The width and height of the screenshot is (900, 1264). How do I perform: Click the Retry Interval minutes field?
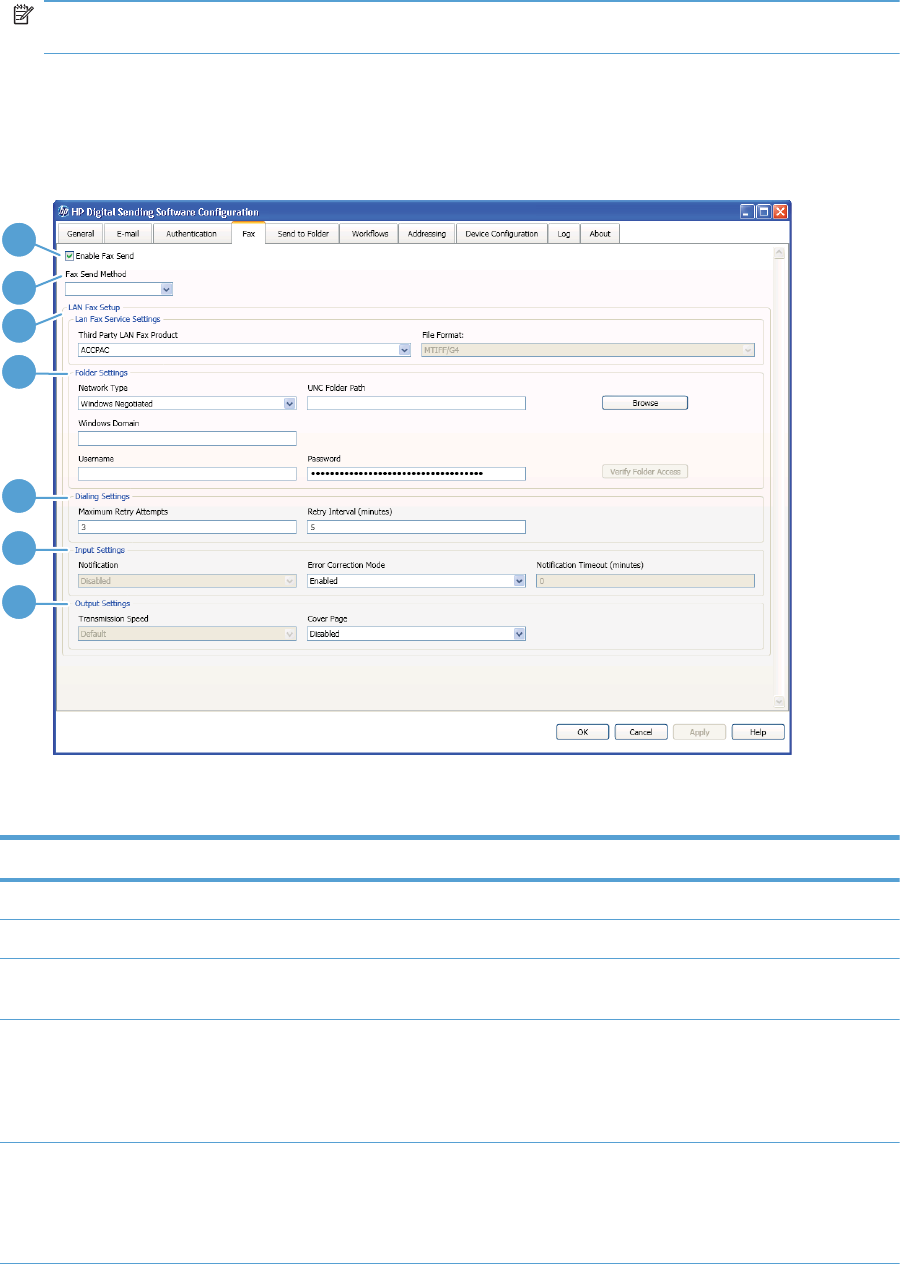[x=416, y=527]
